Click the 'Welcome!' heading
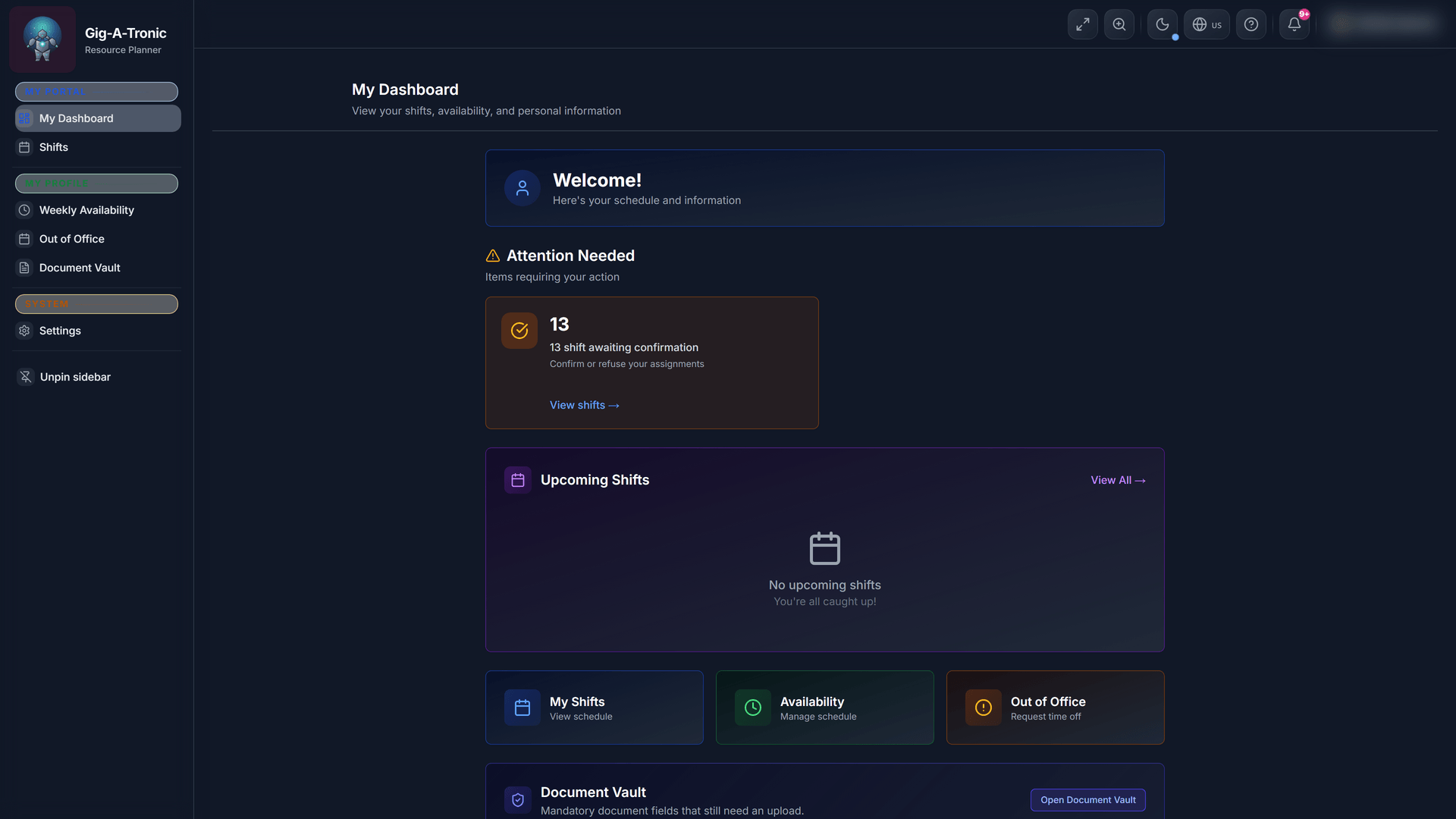The height and width of the screenshot is (819, 1456). tap(598, 180)
